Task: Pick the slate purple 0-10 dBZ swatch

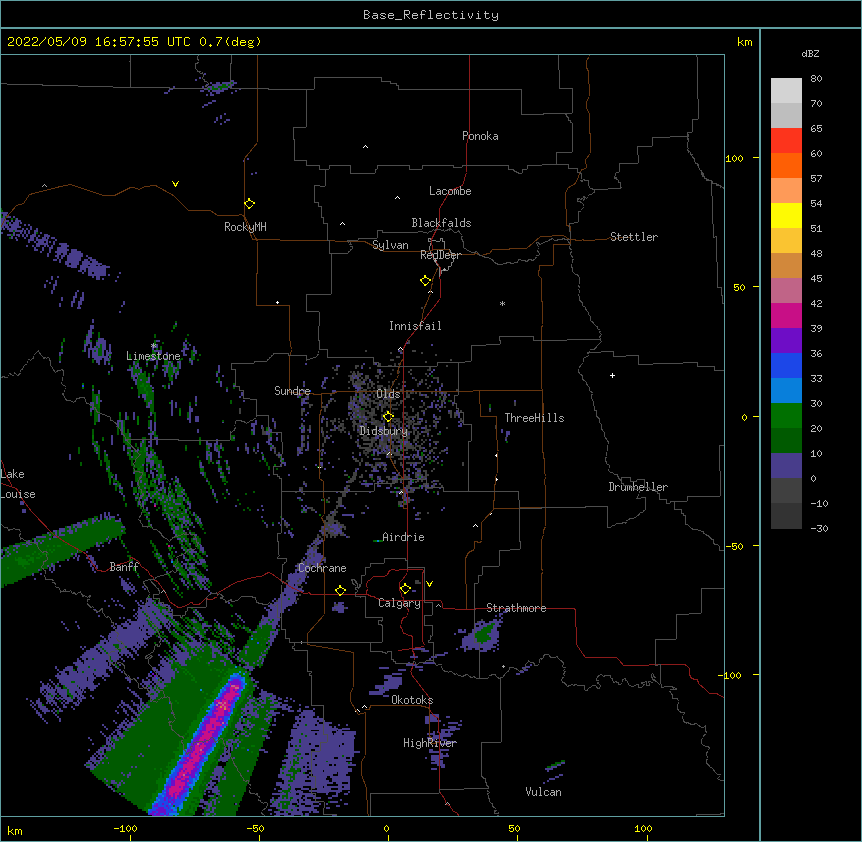Action: pyautogui.click(x=786, y=466)
